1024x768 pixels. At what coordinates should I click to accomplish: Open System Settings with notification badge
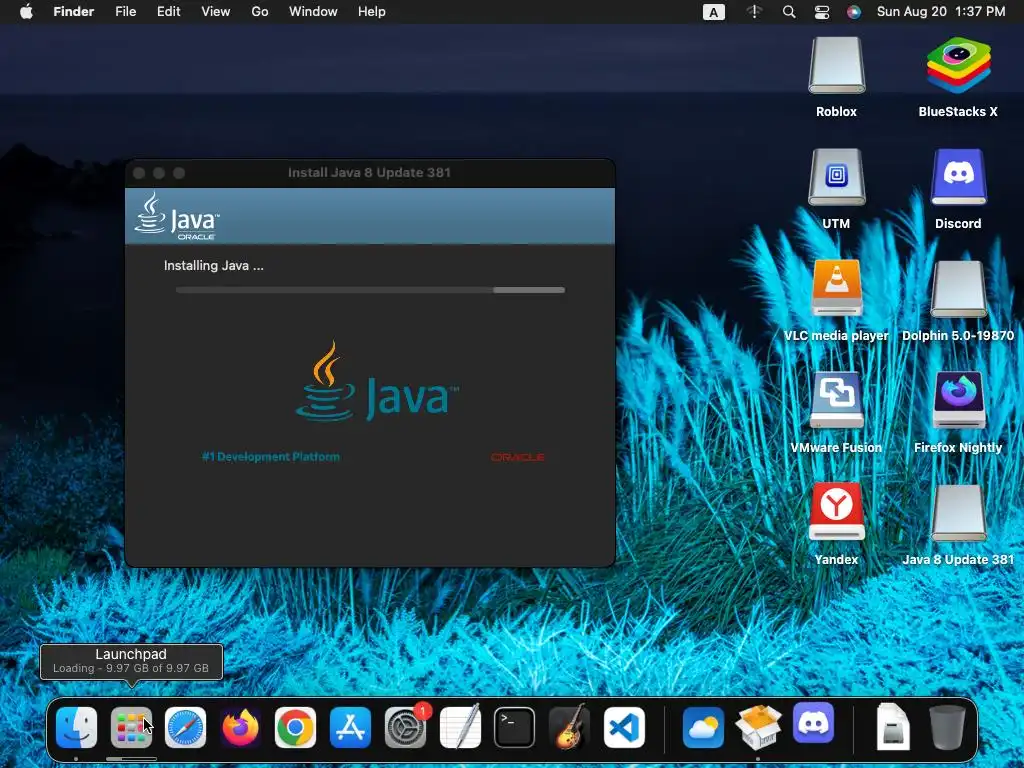point(406,726)
